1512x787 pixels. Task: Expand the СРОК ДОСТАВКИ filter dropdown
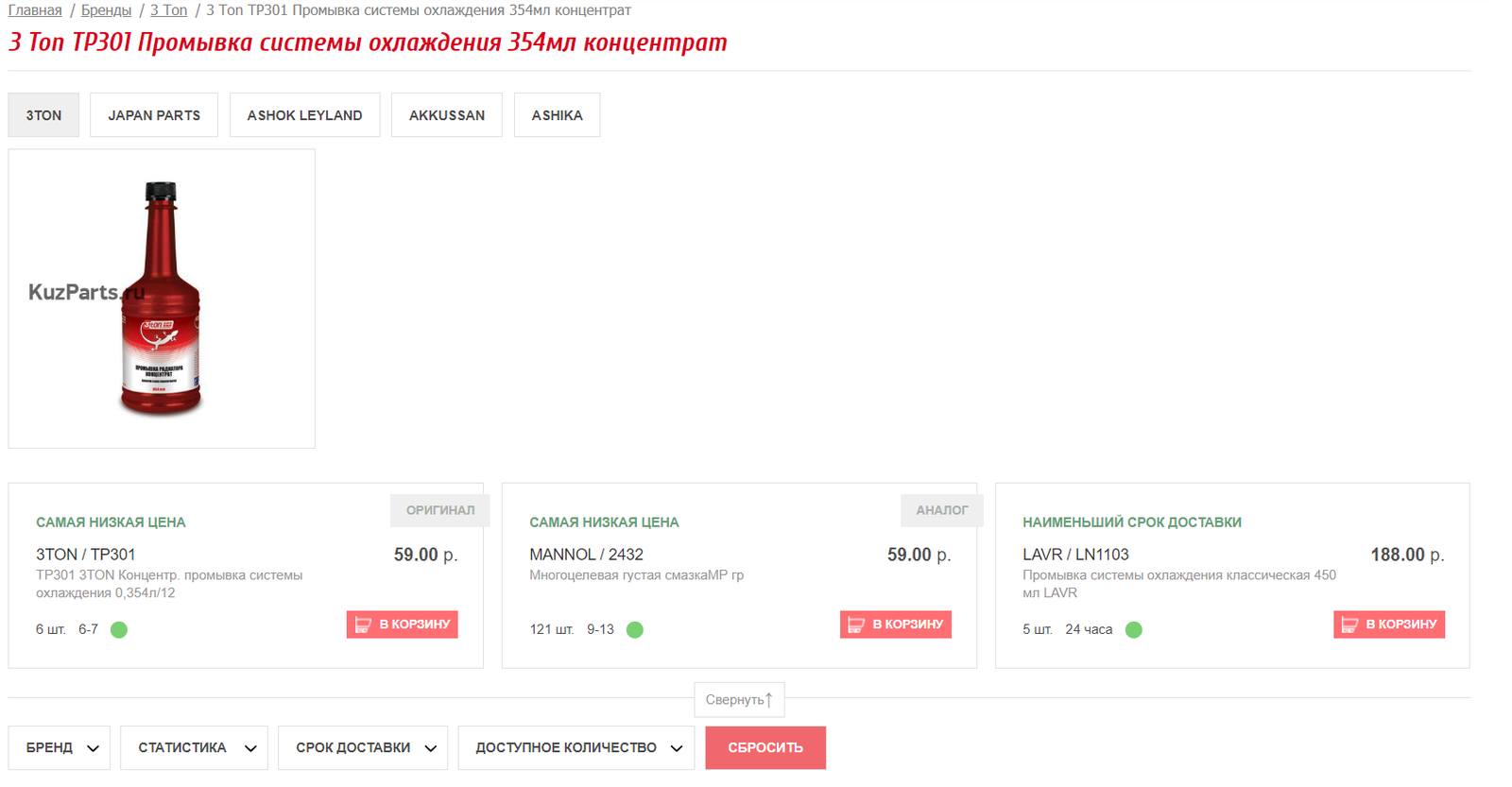[363, 748]
